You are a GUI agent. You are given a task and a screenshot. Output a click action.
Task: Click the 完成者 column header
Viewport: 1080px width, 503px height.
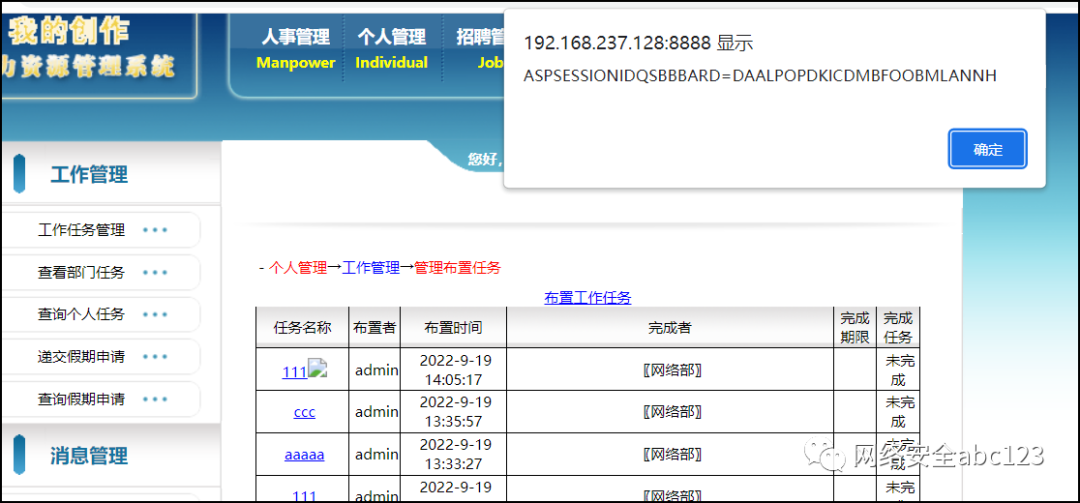pyautogui.click(x=669, y=328)
